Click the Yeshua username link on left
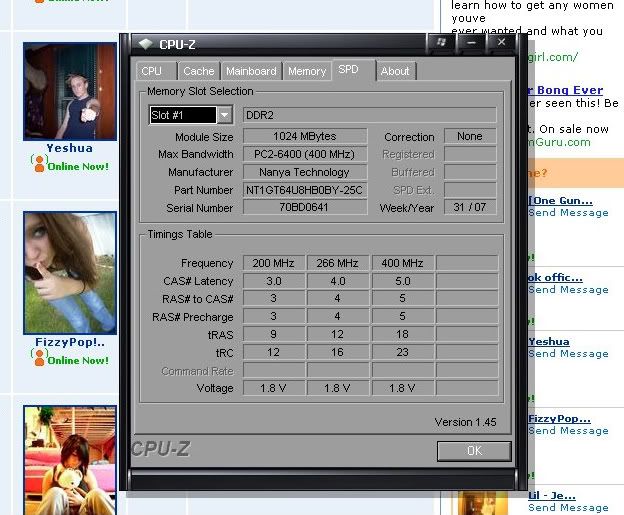Screen dimensions: 624x515 click(69, 148)
